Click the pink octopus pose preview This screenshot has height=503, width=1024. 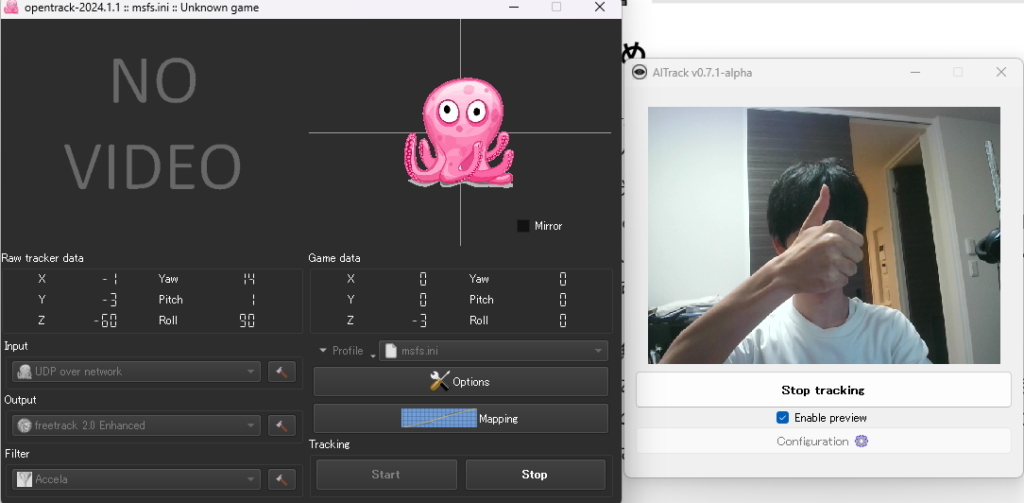click(459, 132)
